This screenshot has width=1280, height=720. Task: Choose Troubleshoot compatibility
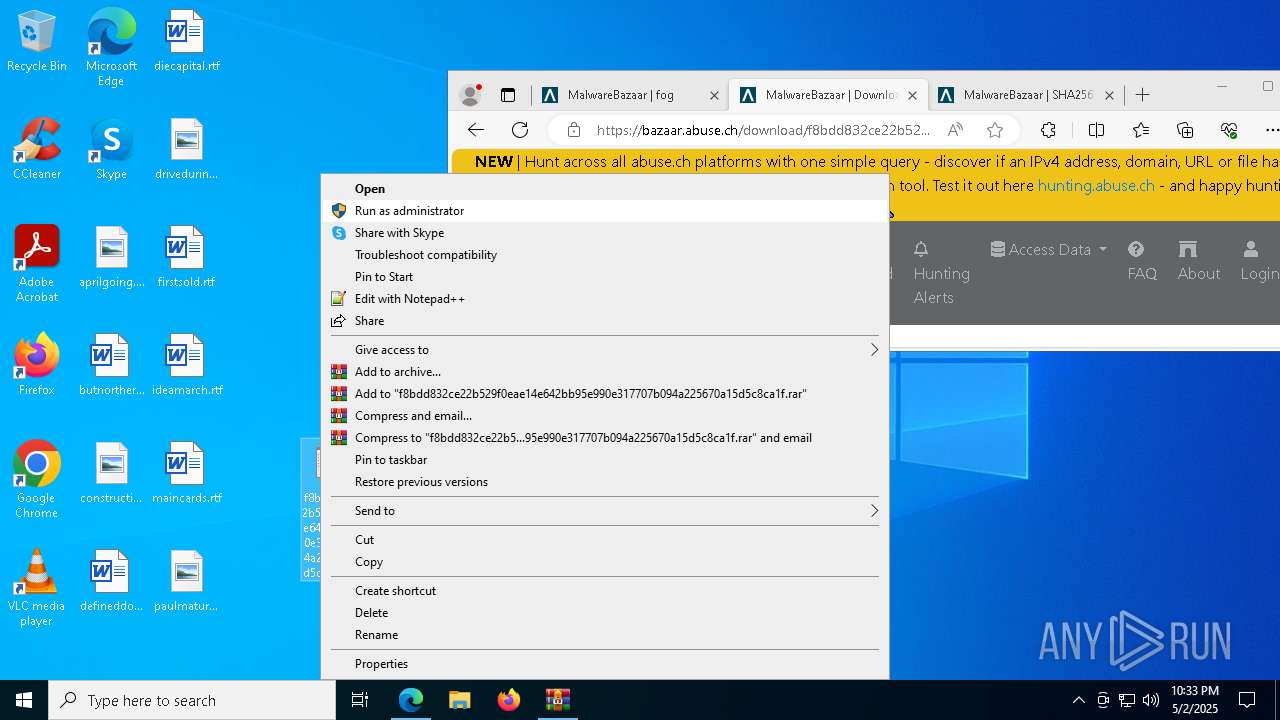click(604, 255)
